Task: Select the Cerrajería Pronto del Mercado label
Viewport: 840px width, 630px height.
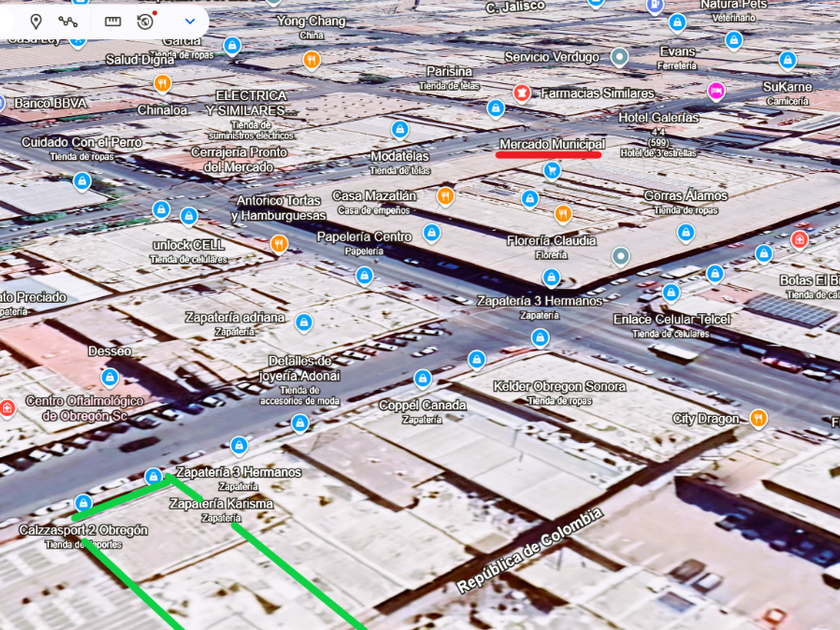Action: [239, 160]
